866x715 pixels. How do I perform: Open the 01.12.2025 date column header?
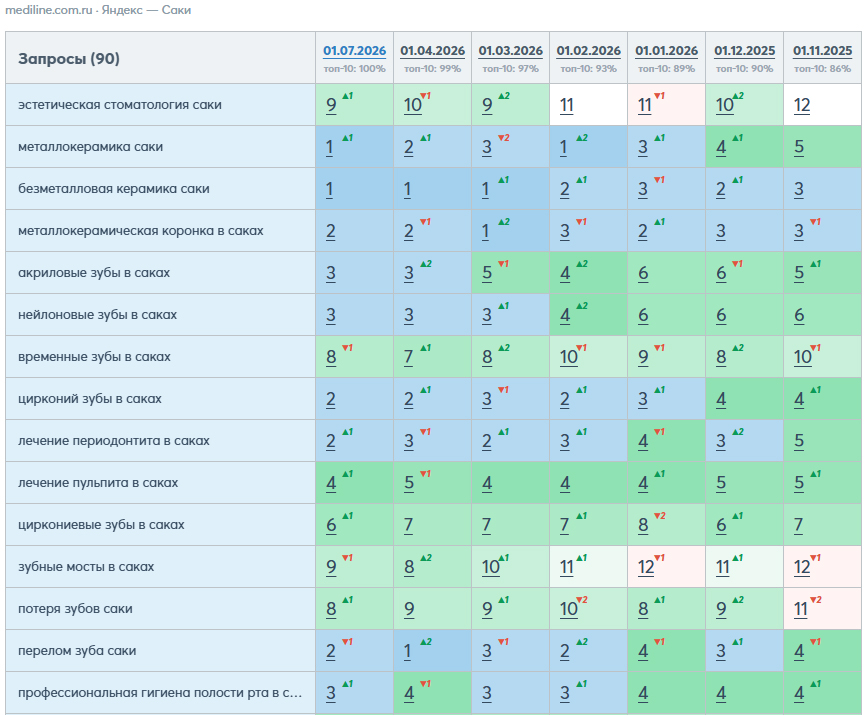[744, 51]
